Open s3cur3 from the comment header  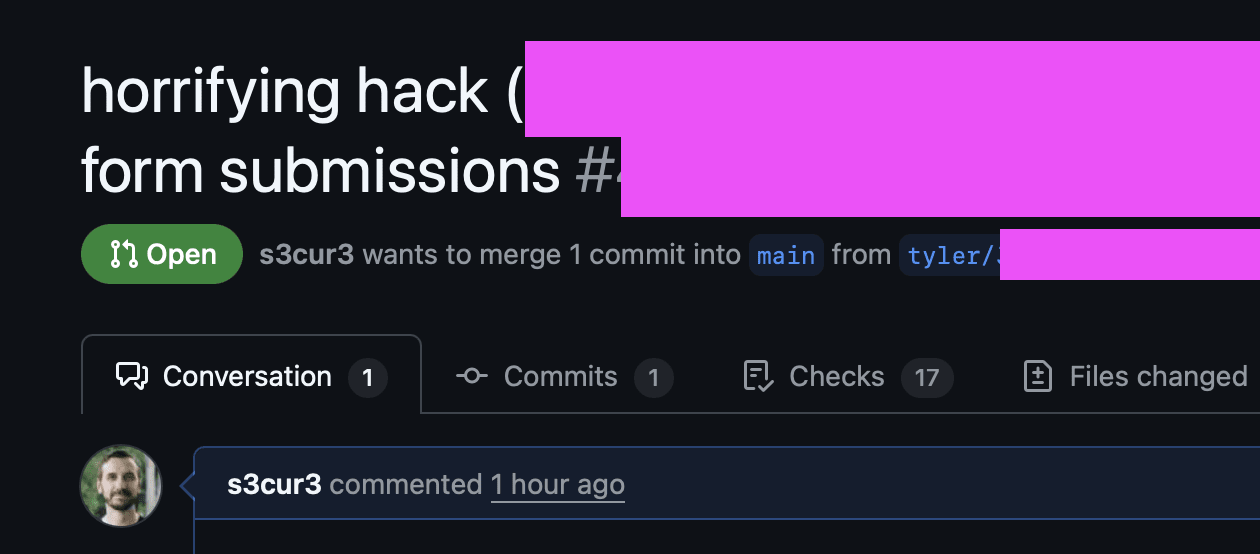275,485
